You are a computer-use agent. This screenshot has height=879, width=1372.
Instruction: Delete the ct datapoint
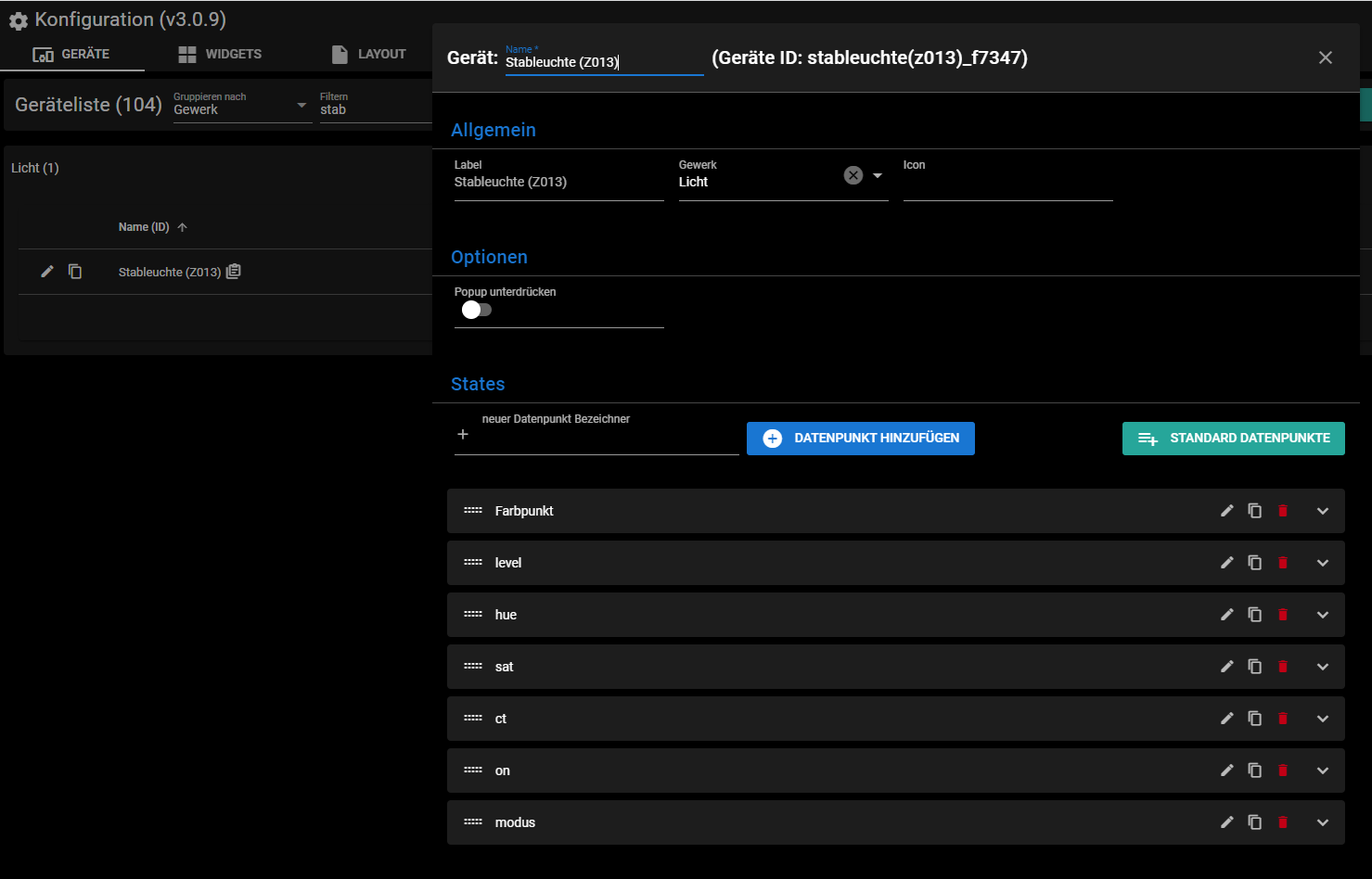(1283, 719)
